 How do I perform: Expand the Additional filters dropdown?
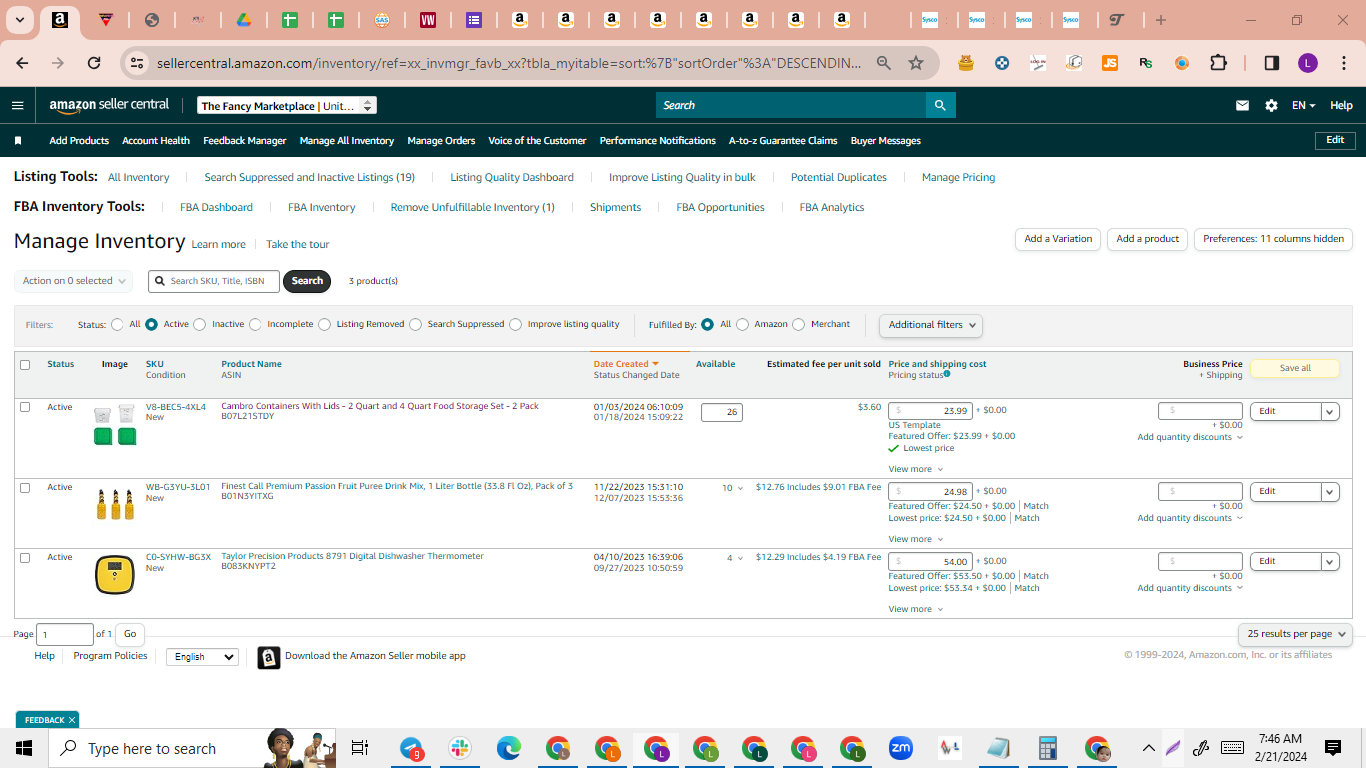[930, 325]
